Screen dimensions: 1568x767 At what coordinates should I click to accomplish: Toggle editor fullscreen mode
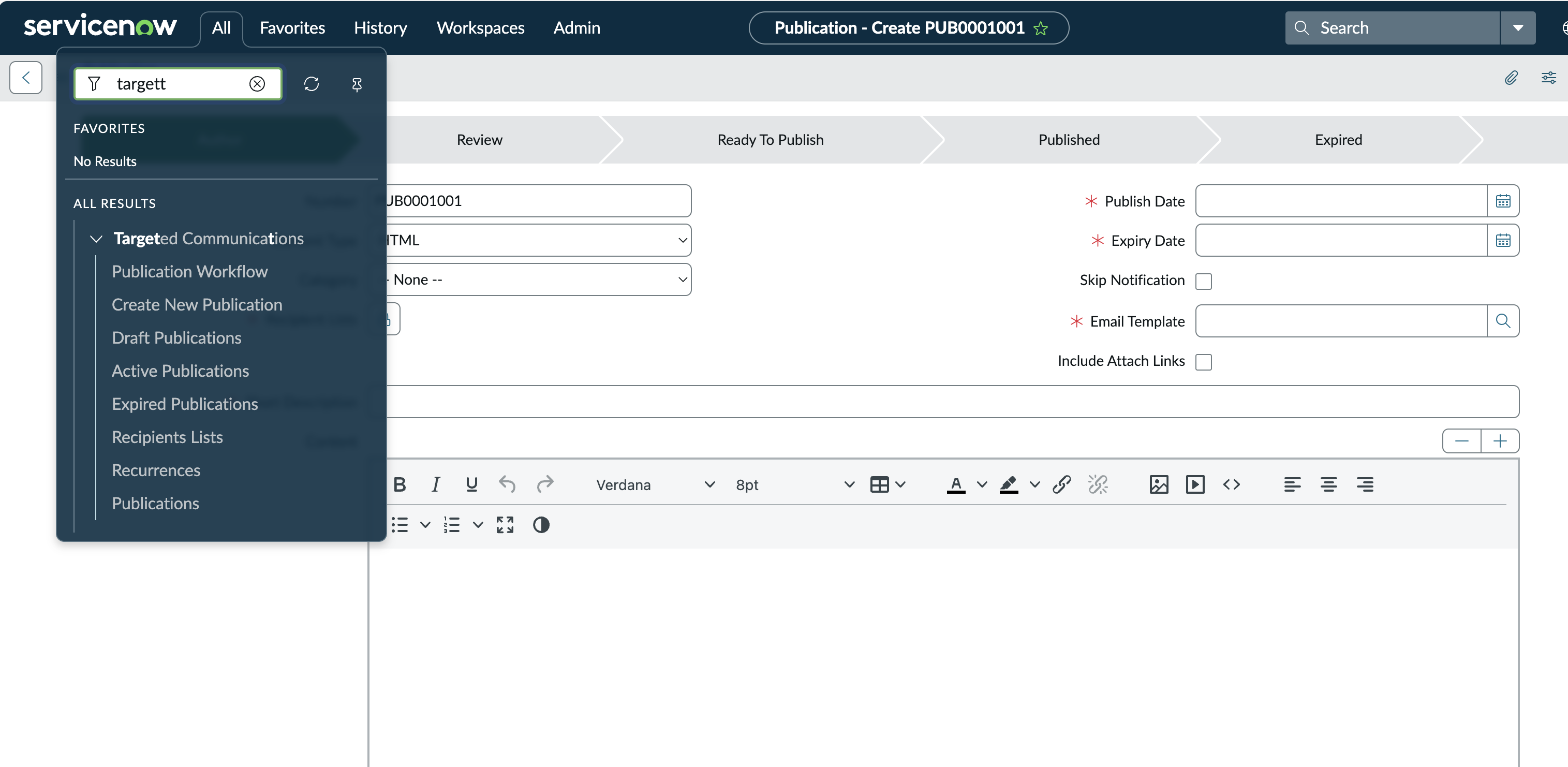point(505,525)
